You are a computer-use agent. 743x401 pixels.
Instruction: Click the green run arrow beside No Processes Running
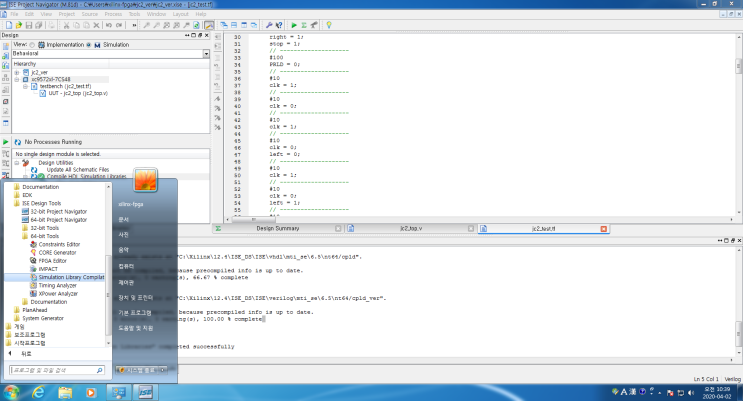6,142
